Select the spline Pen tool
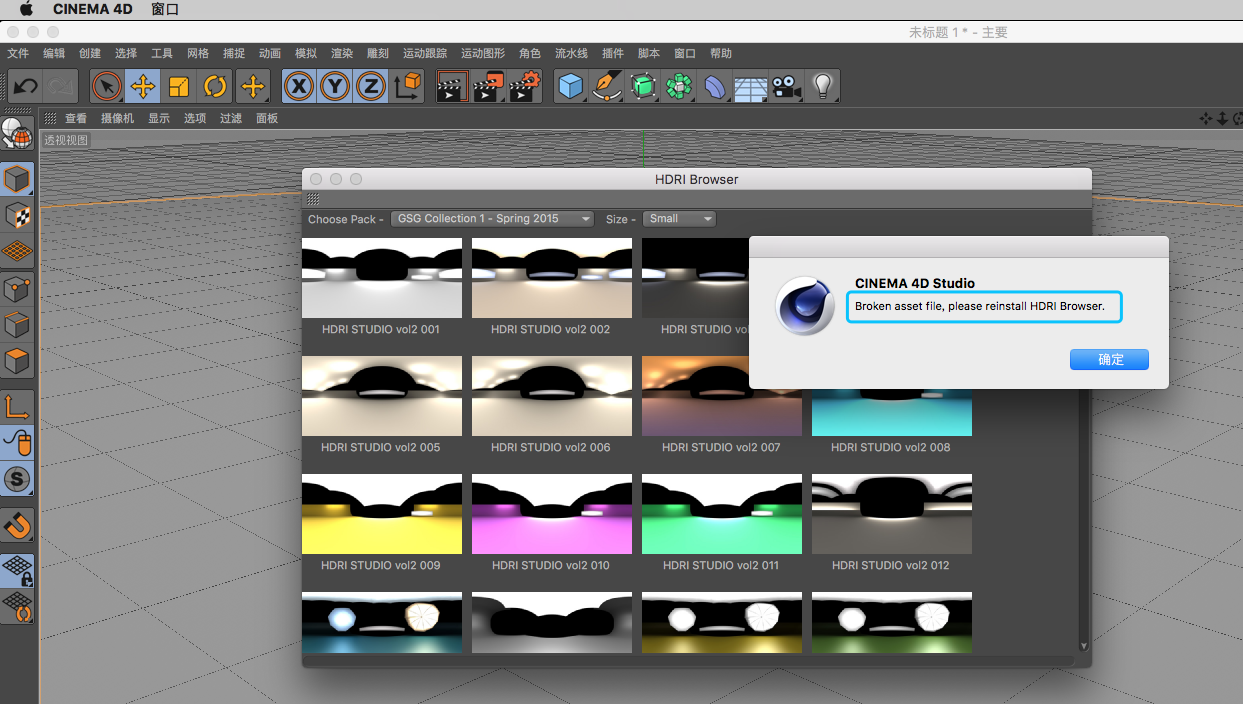The width and height of the screenshot is (1243, 704). (x=607, y=86)
